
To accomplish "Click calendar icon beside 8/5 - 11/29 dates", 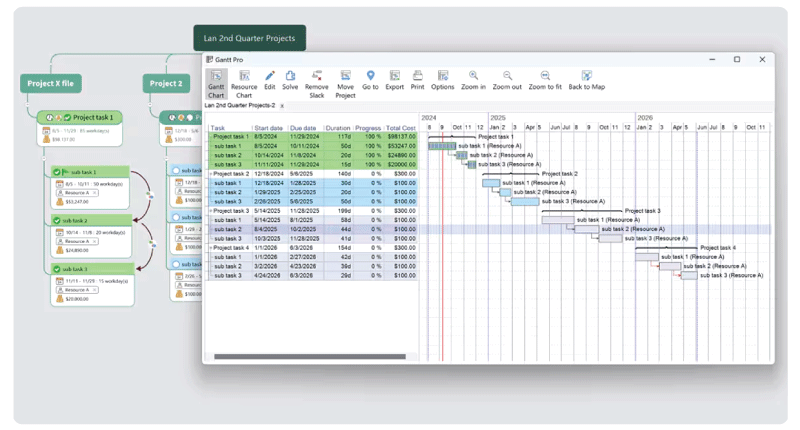I will tap(46, 131).
